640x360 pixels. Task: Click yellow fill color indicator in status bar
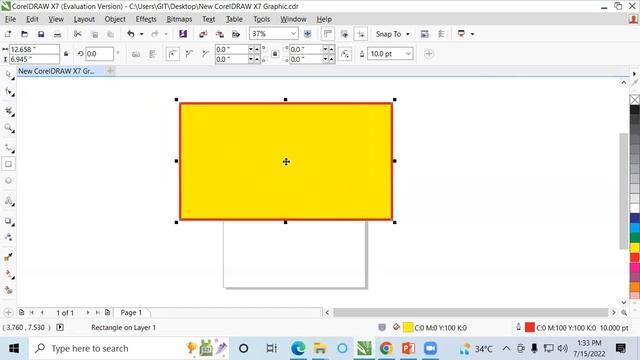tap(408, 327)
